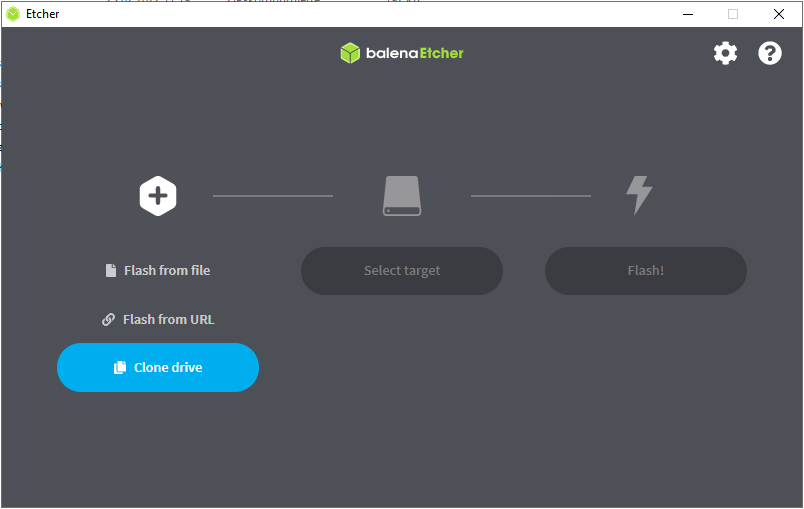Click the file icon beside Flash from file
804x509 pixels.
tap(111, 271)
